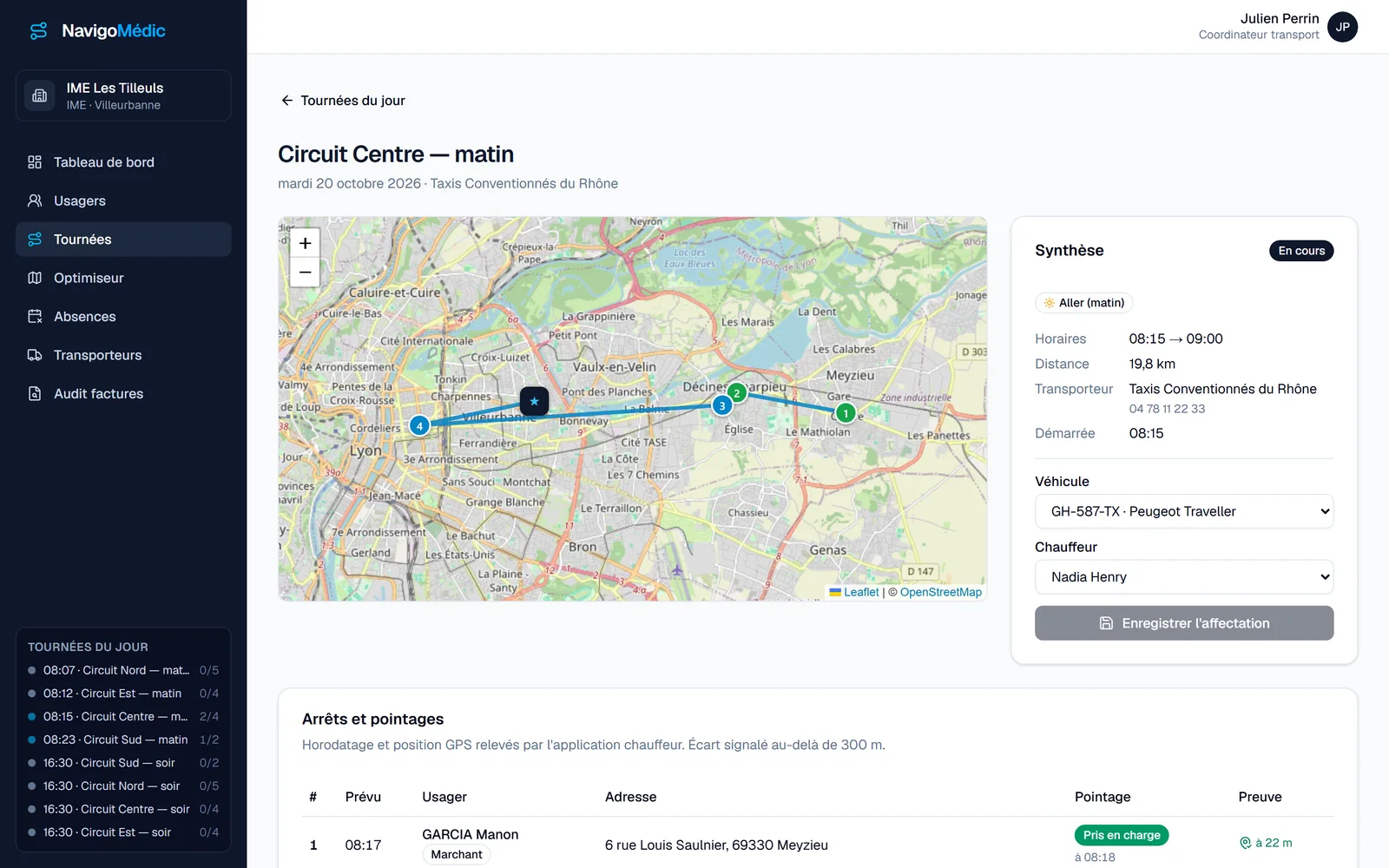Open 16:30 Circuit Centre soir tour
1389x868 pixels.
pyautogui.click(x=123, y=809)
